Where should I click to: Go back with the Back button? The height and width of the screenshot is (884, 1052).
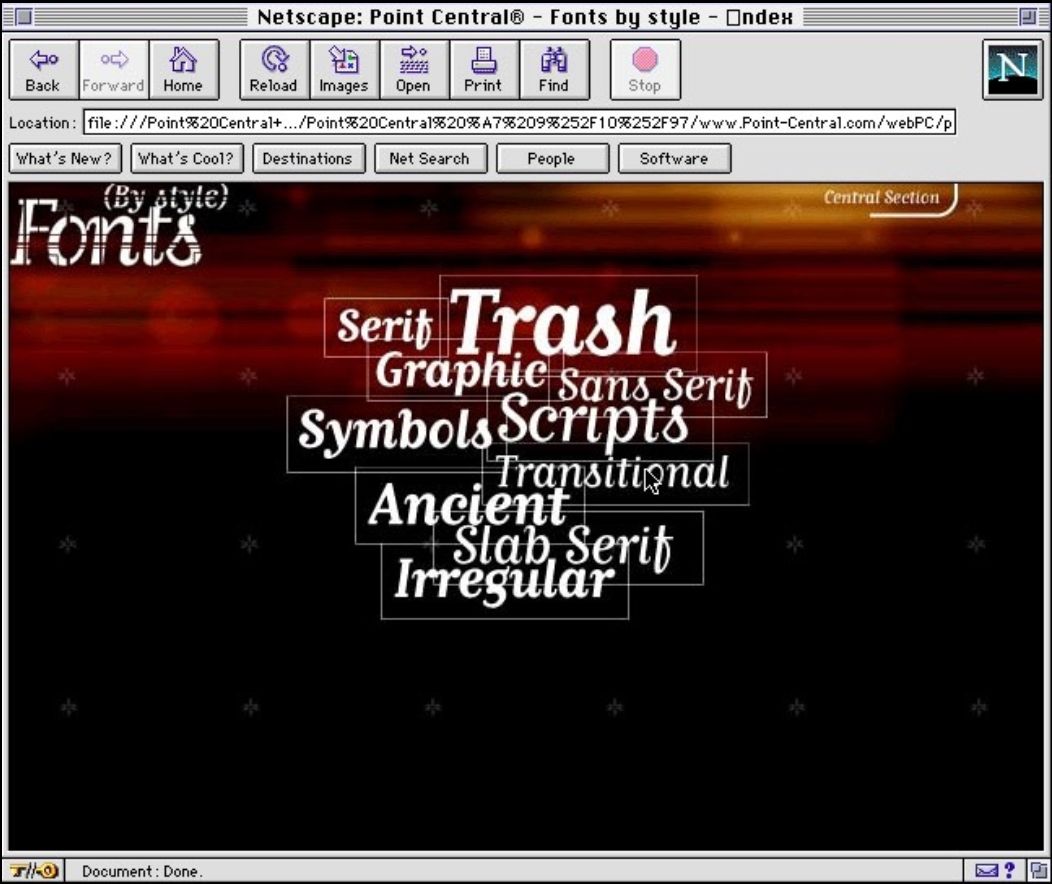44,70
